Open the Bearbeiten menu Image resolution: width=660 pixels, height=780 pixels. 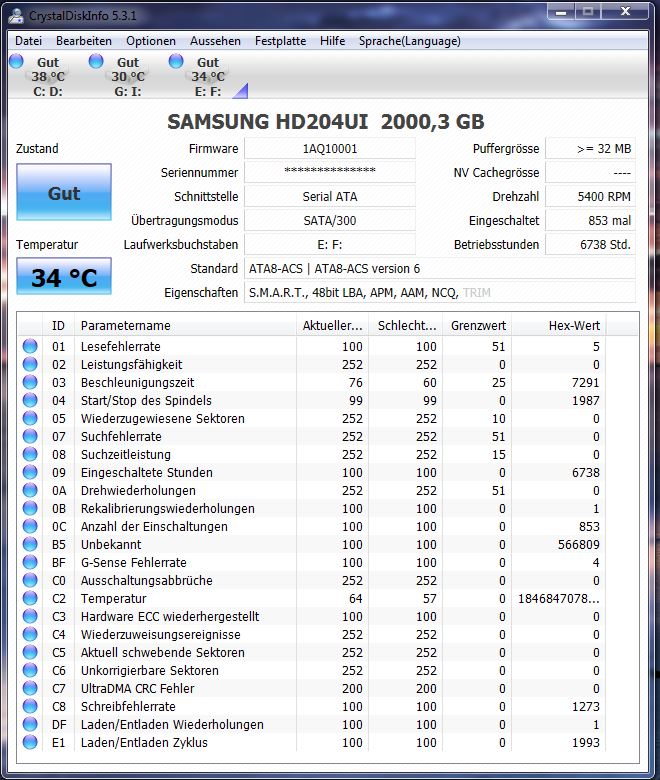click(x=84, y=41)
